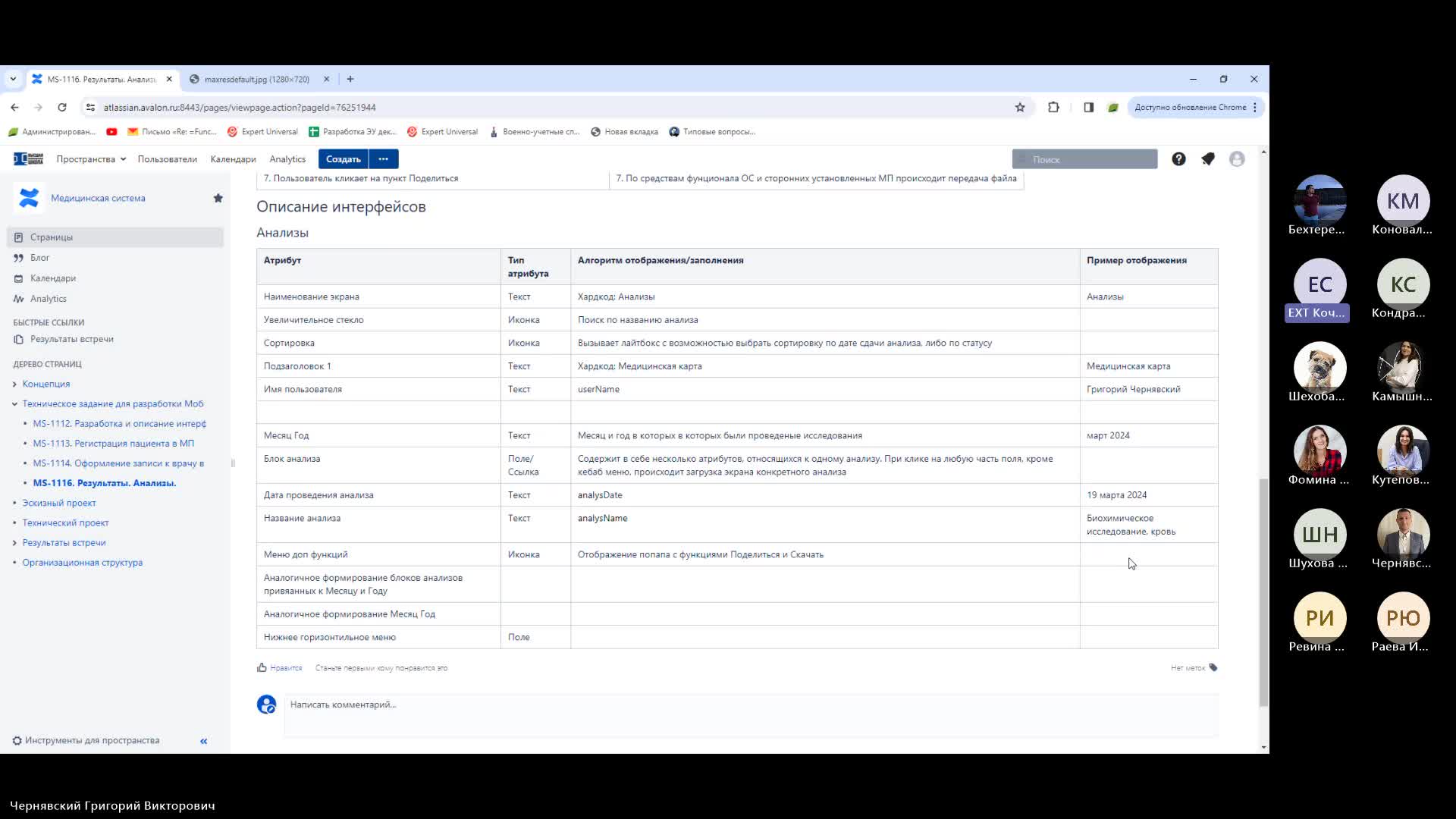The width and height of the screenshot is (1456, 819).
Task: Click the Написать комментарий field
Action: pyautogui.click(x=751, y=714)
